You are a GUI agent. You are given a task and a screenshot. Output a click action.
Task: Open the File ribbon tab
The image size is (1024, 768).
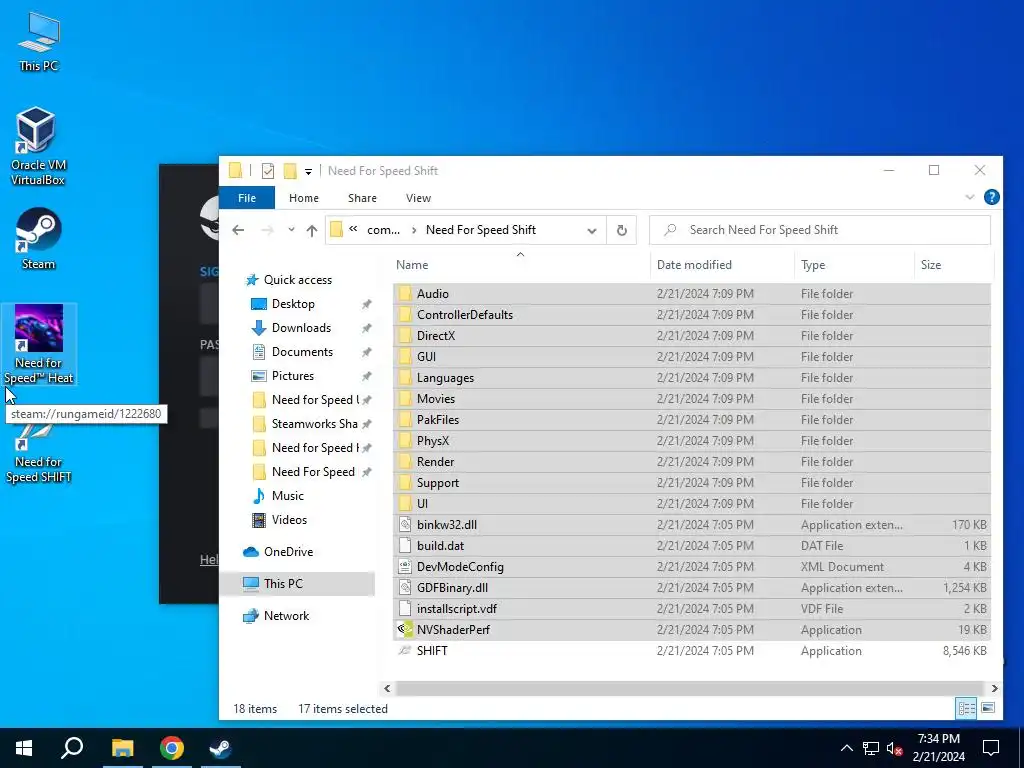pos(247,198)
